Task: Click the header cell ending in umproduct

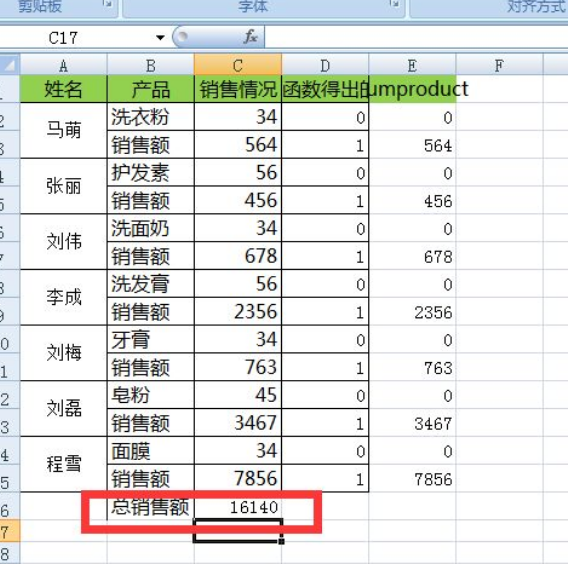Action: (x=412, y=89)
